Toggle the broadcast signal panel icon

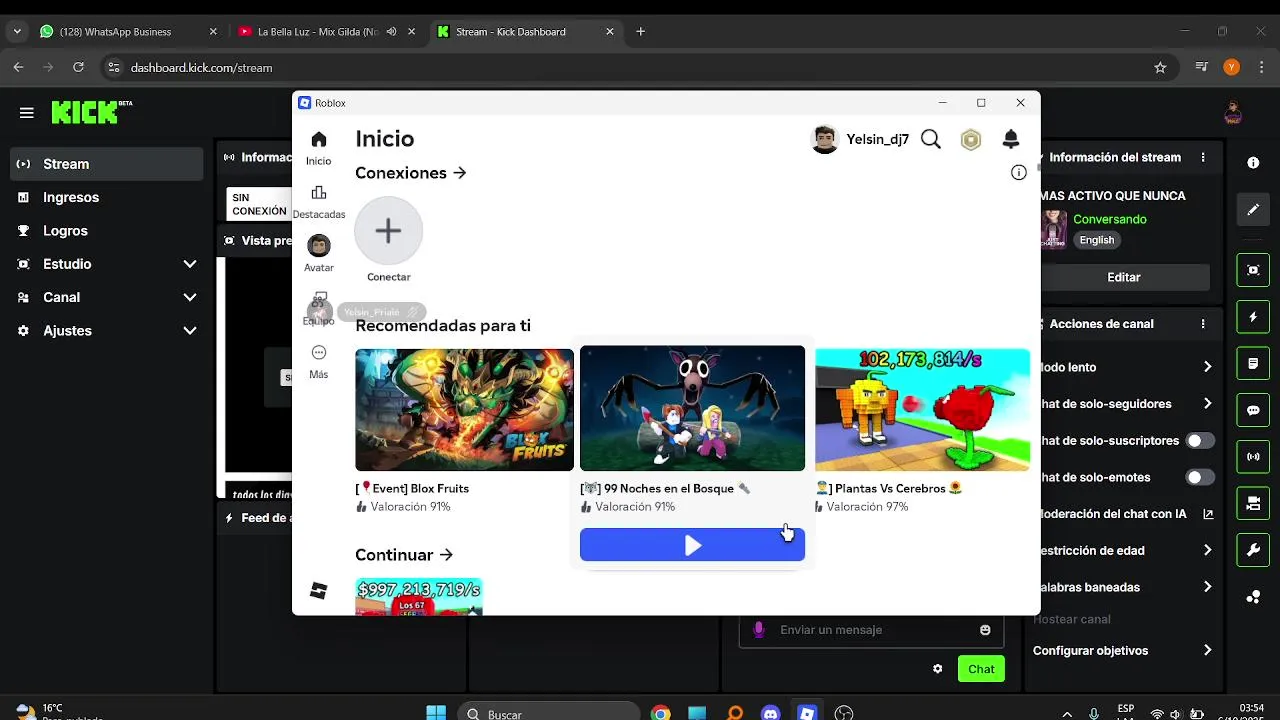pos(1253,457)
